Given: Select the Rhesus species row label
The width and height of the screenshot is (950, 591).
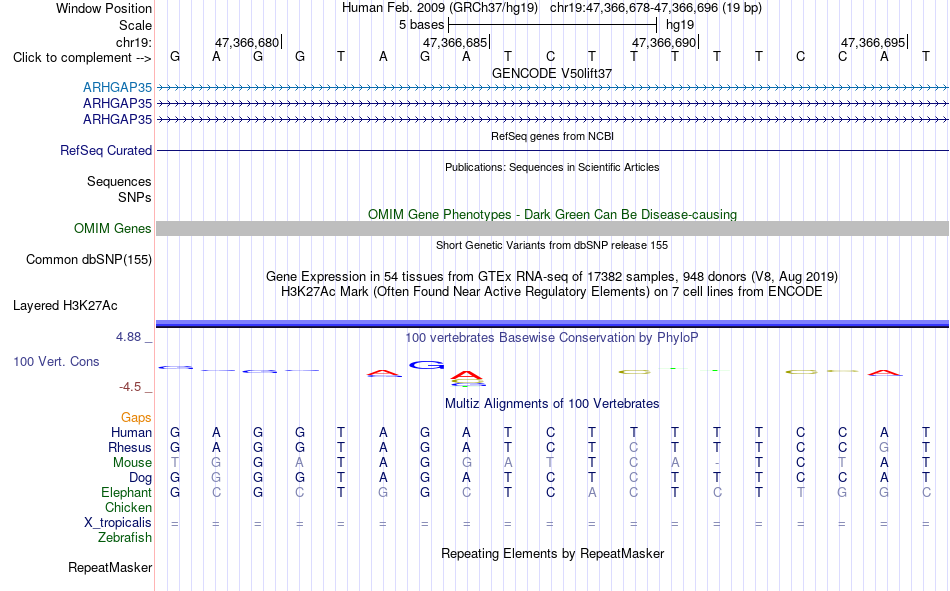Looking at the screenshot, I should click(x=130, y=447).
